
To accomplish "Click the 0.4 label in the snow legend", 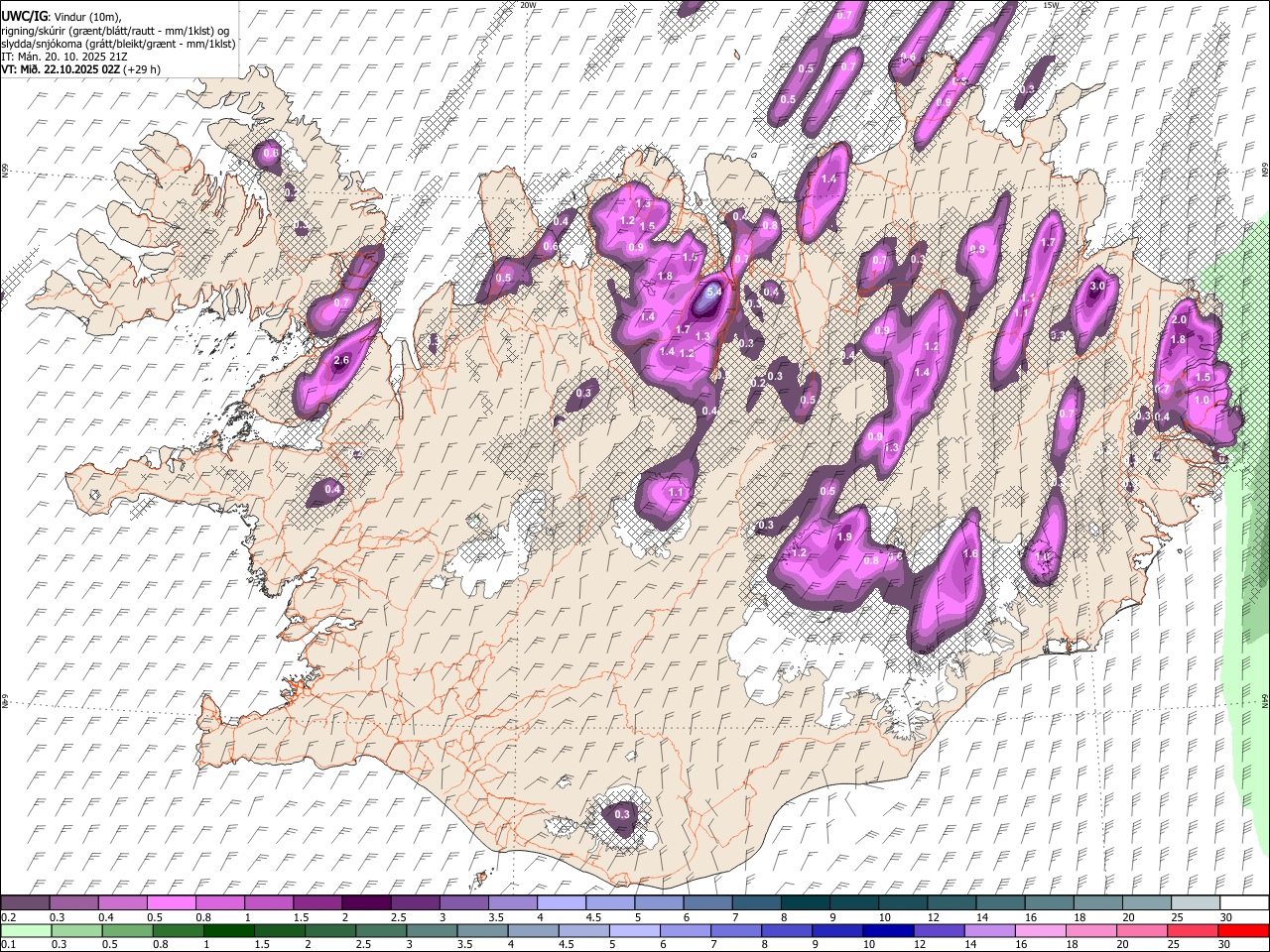I will coord(105,918).
